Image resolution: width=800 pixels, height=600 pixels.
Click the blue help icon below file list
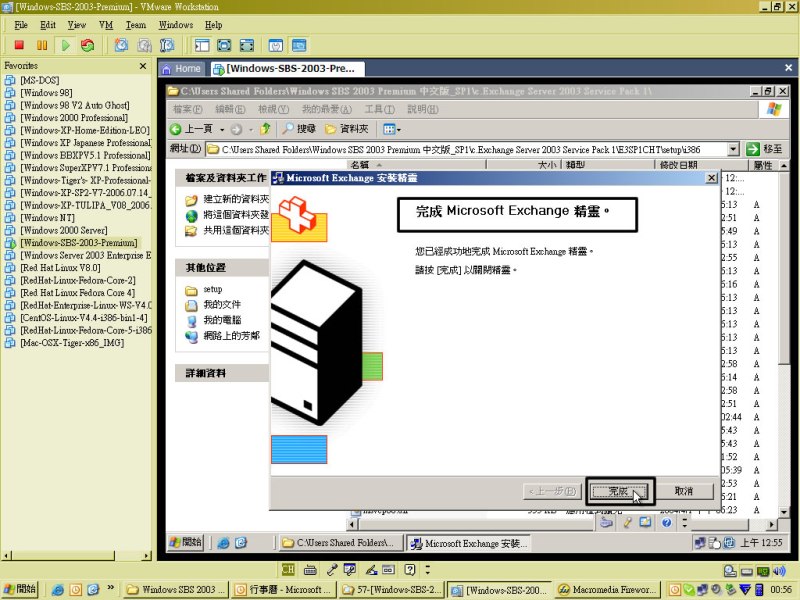(666, 522)
